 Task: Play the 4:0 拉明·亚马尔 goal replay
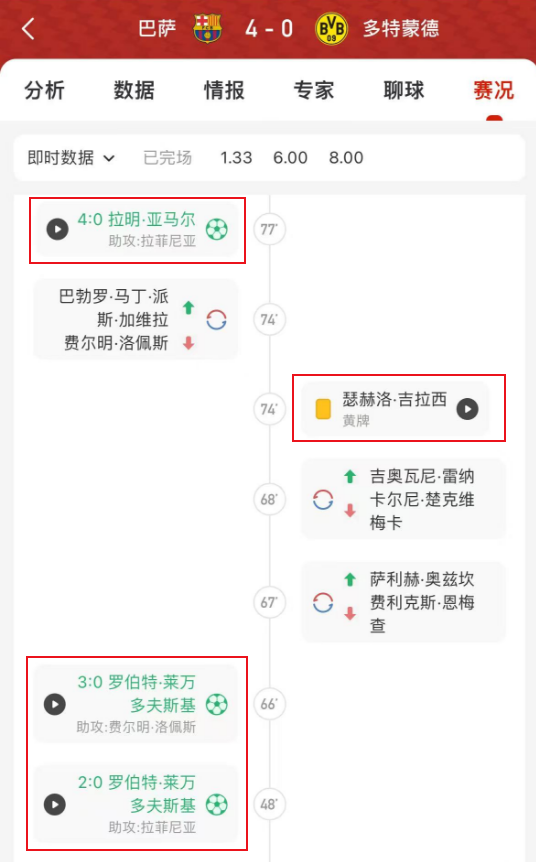pyautogui.click(x=57, y=229)
